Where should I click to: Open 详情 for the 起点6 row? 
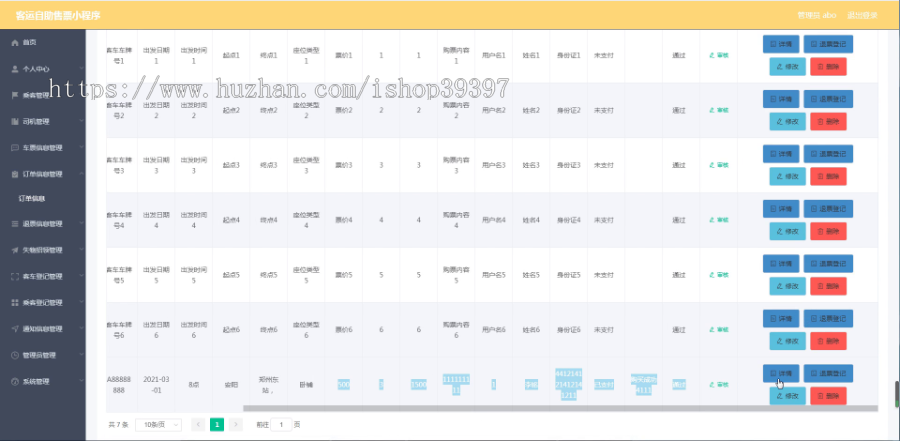point(781,318)
